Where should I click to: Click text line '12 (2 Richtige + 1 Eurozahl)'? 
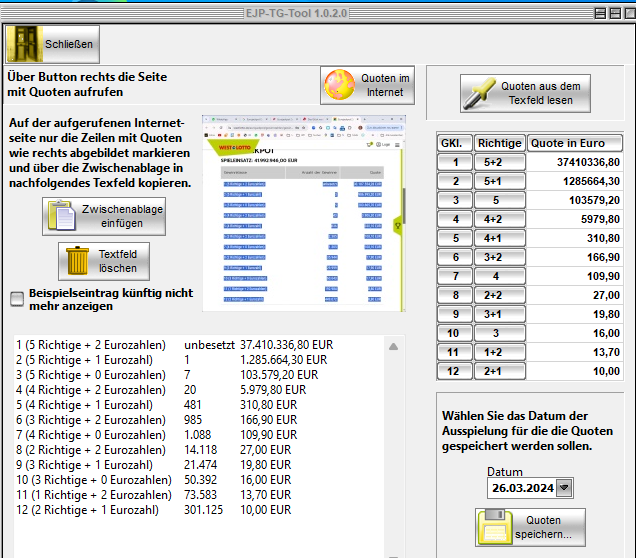pos(88,510)
